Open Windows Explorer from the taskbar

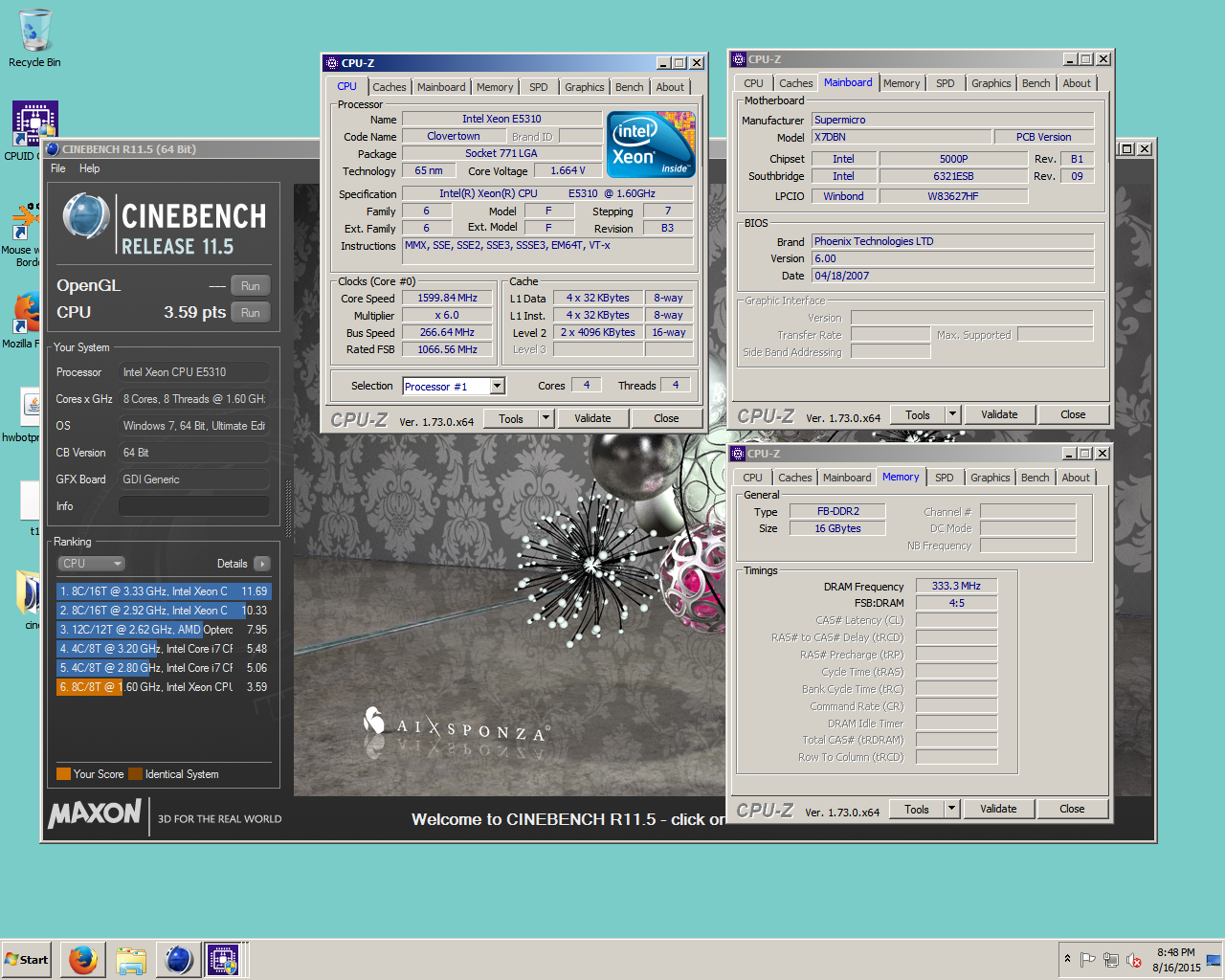click(130, 959)
